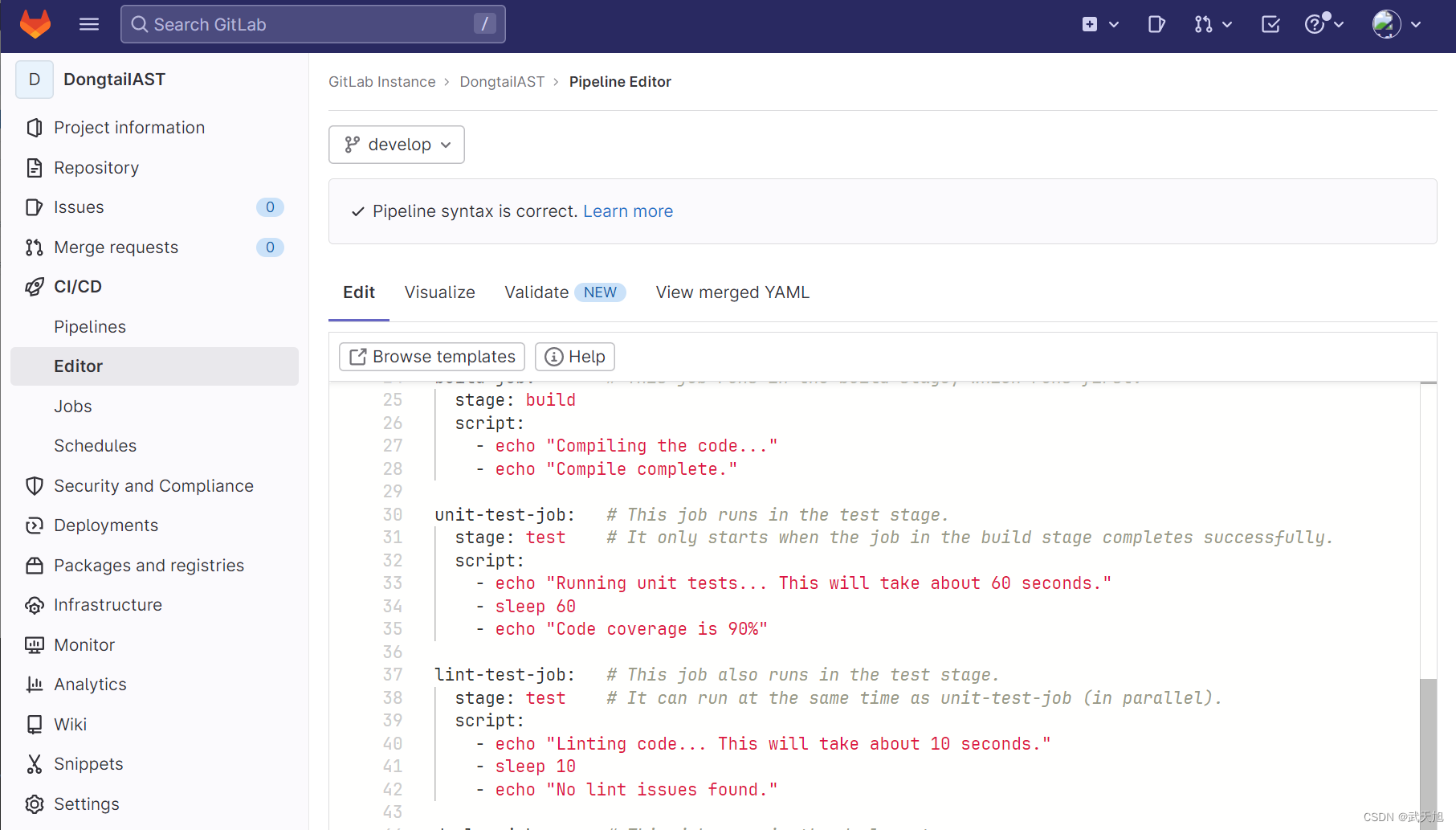Image resolution: width=1456 pixels, height=830 pixels.
Task: Click line number 30 in editor
Action: pyautogui.click(x=393, y=515)
